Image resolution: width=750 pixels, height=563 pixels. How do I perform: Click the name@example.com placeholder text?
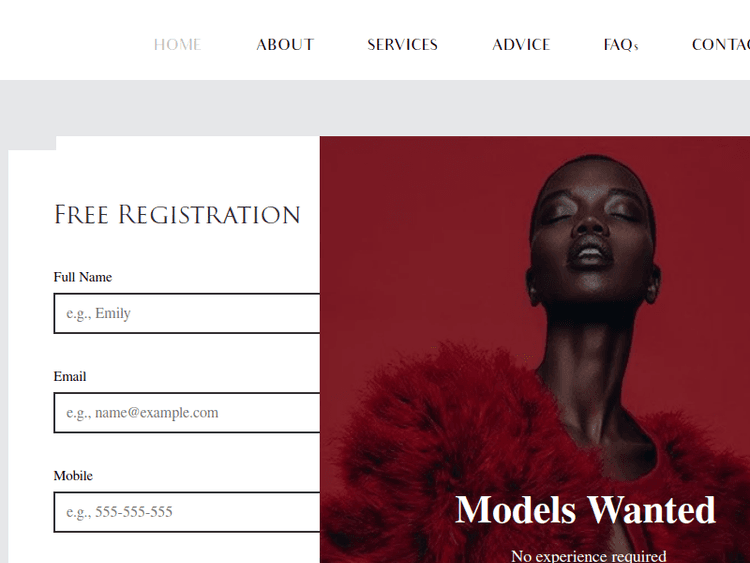tap(156, 412)
